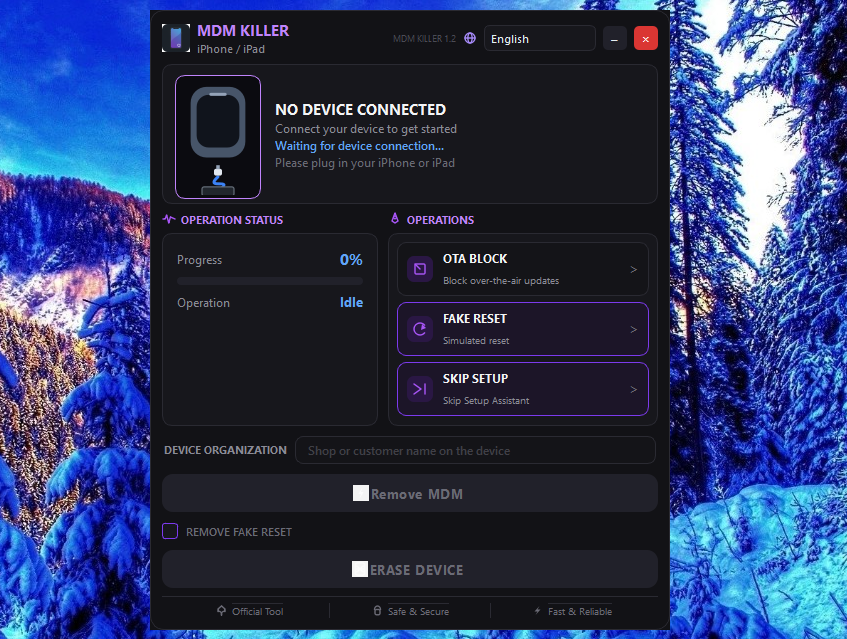Click the Safe & Secure footer text

[419, 611]
